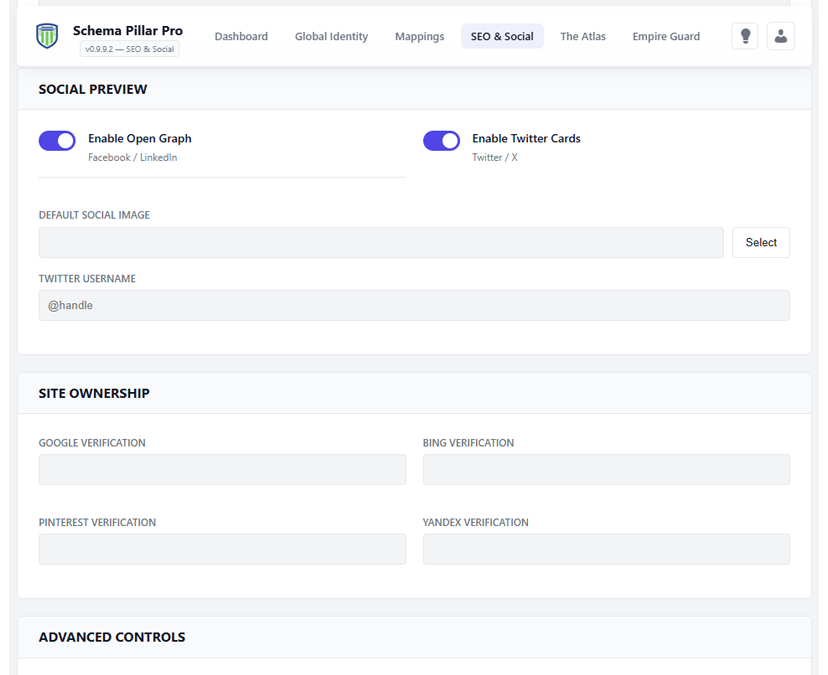Image resolution: width=828 pixels, height=675 pixels.
Task: Switch to the Empire Guard tab
Action: pos(666,36)
